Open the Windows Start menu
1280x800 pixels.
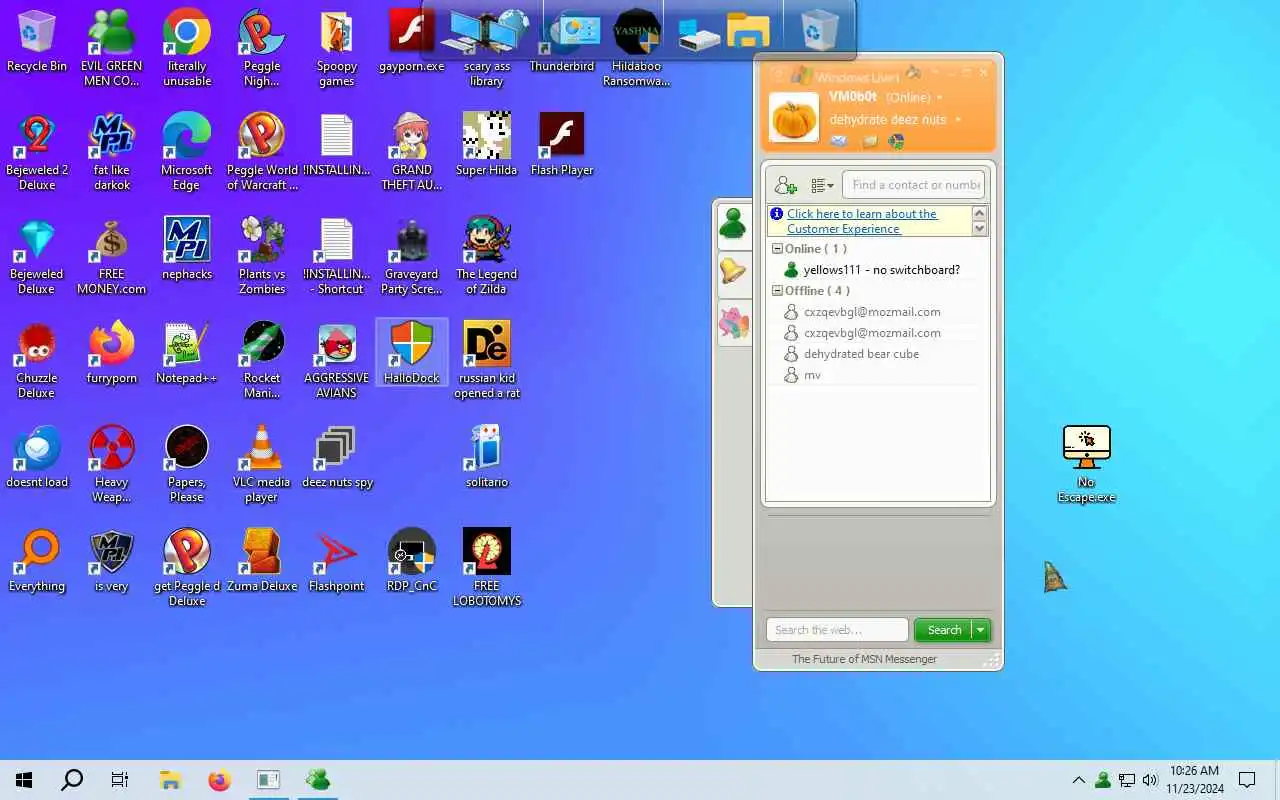24,780
